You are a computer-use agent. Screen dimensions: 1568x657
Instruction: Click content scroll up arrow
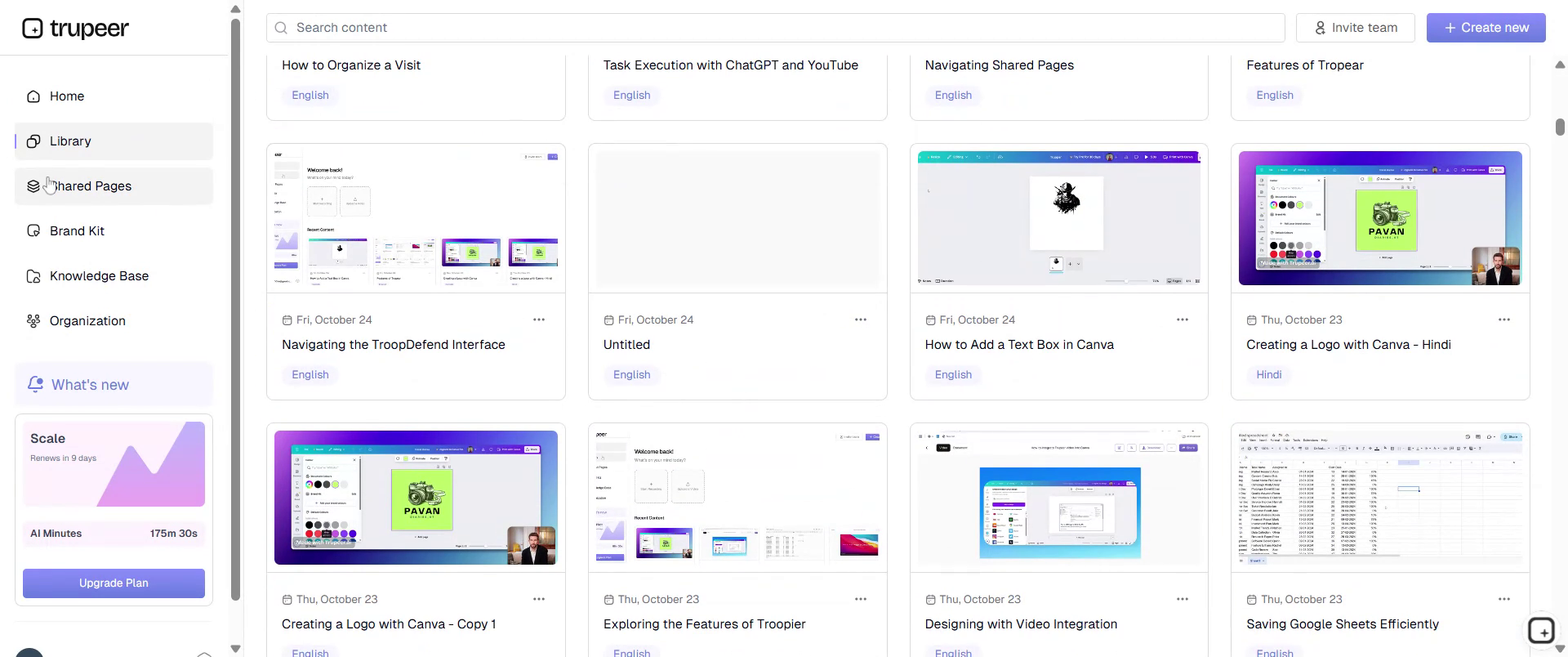[1560, 65]
